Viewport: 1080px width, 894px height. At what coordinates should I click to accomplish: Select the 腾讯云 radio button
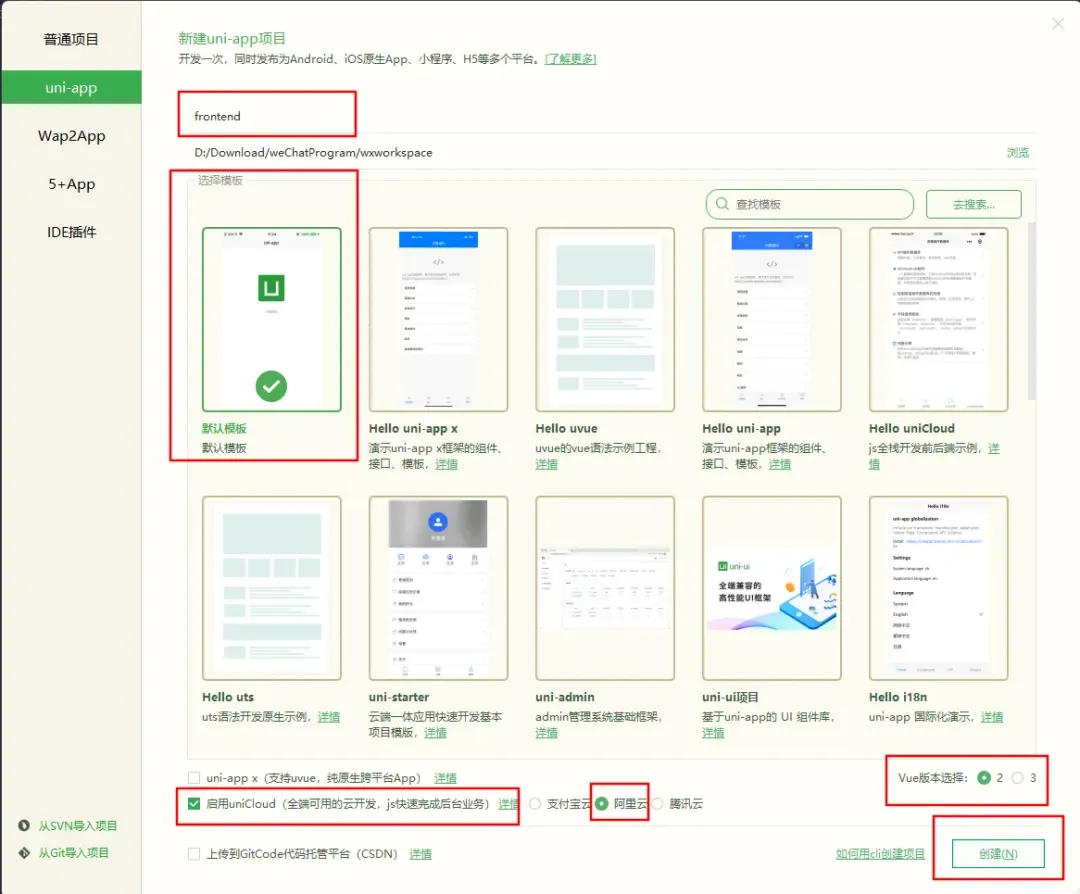[658, 804]
